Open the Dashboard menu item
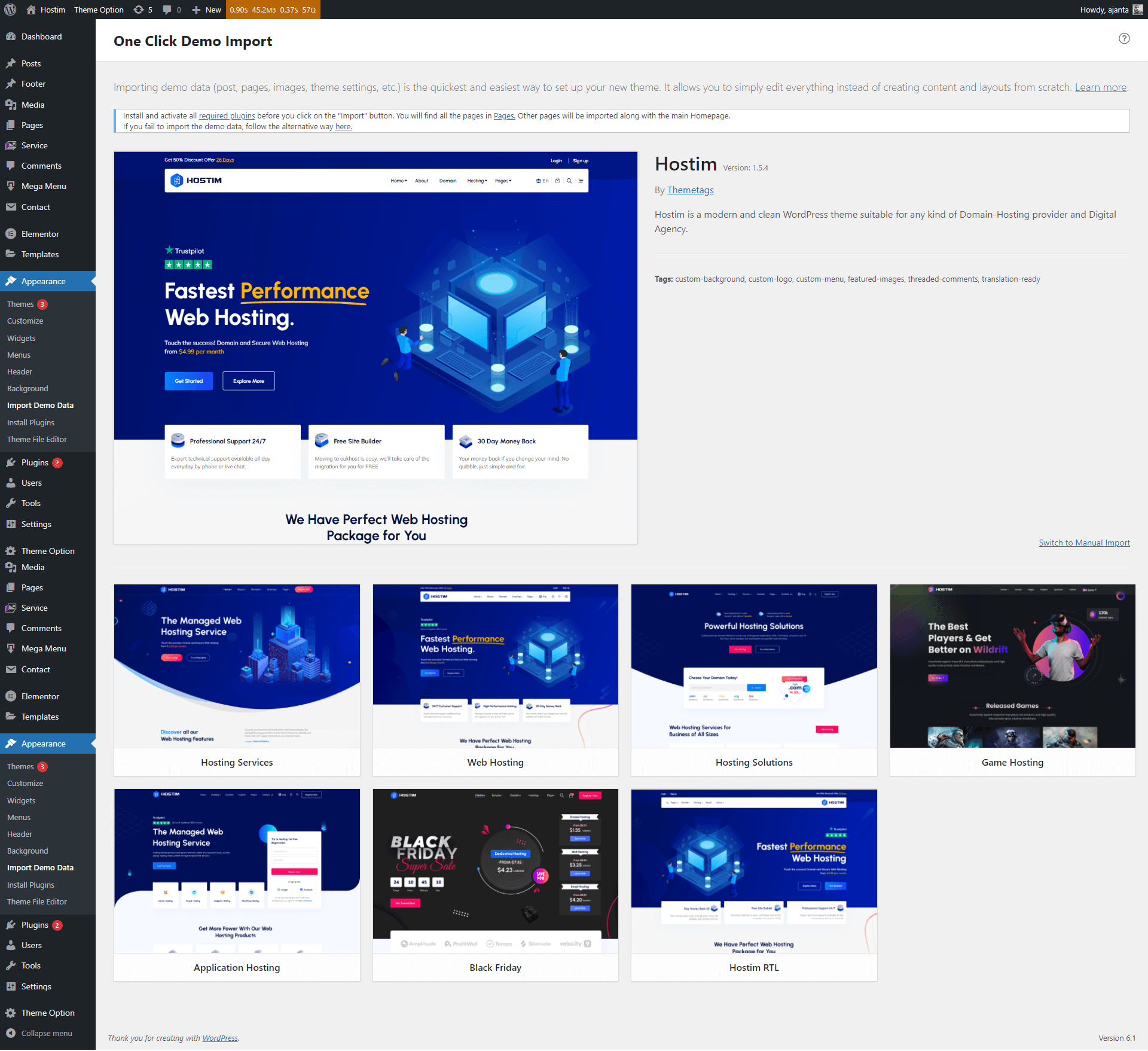The width and height of the screenshot is (1148, 1051). click(x=41, y=36)
